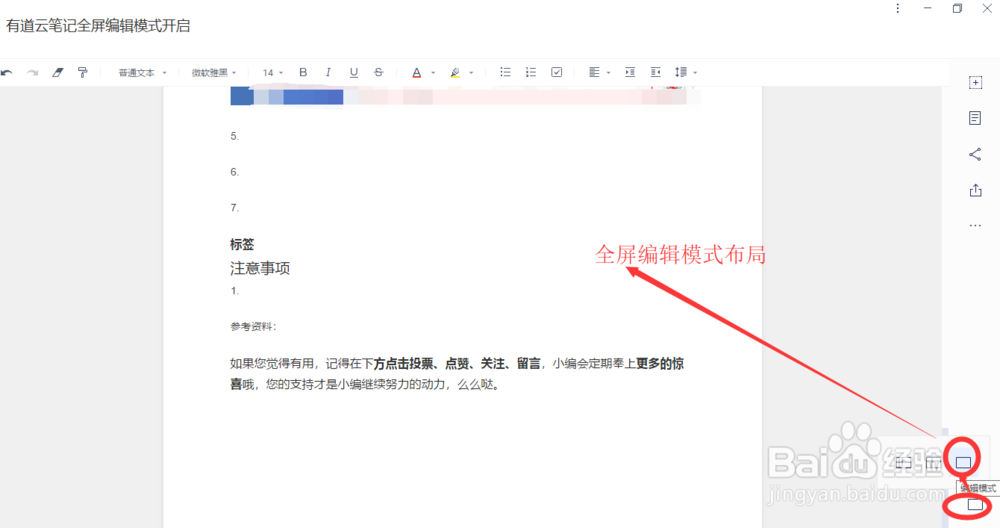Place cursor on list item 5.

[x=235, y=136]
